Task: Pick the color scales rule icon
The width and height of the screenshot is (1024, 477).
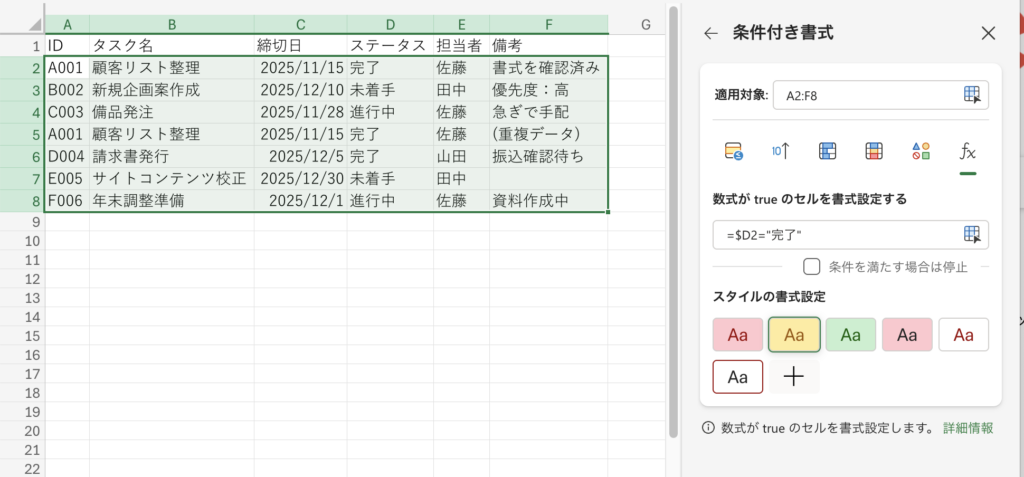Action: (874, 151)
